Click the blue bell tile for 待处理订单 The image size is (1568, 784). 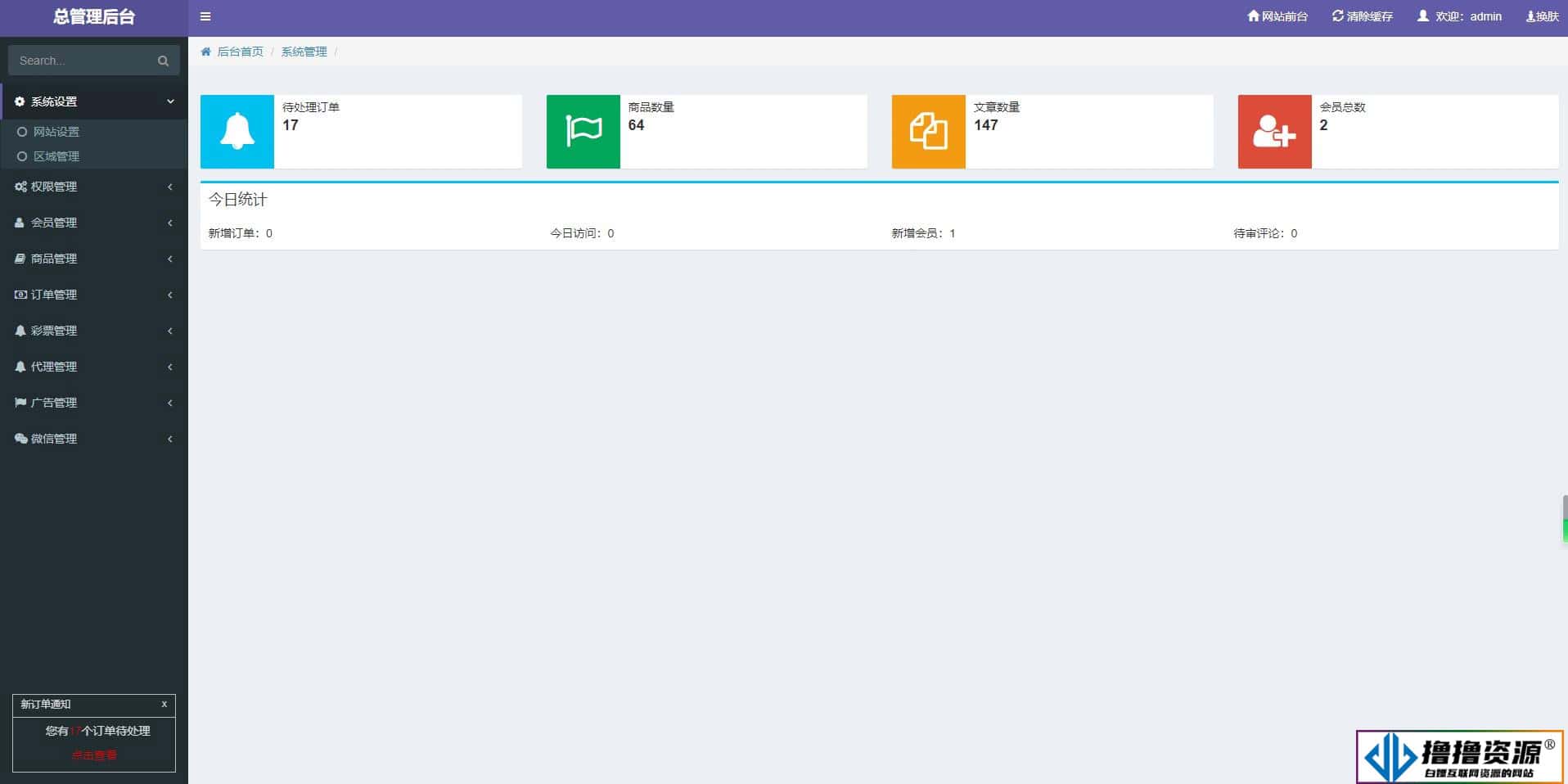(x=237, y=132)
